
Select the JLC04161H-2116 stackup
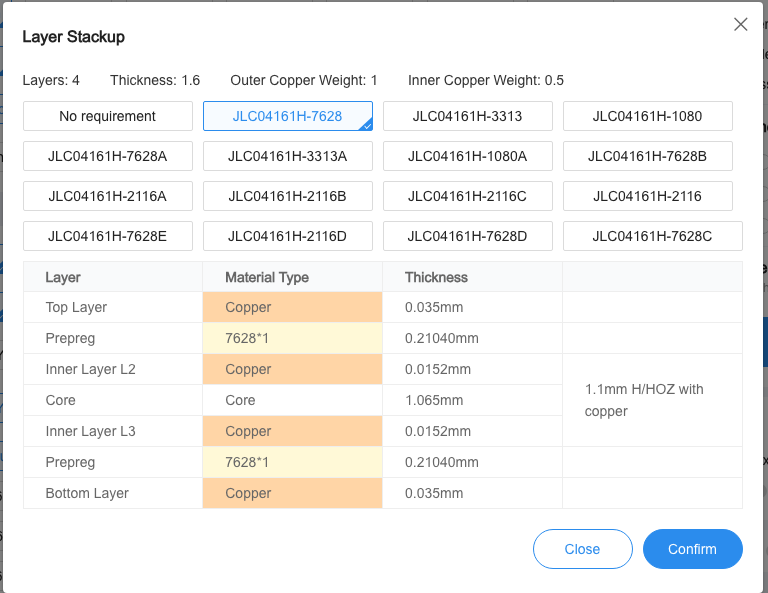pyautogui.click(x=648, y=196)
